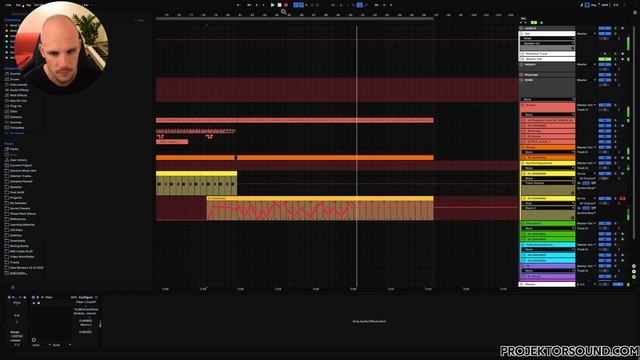
Task: Open Packs under Places
Action: click(x=14, y=149)
